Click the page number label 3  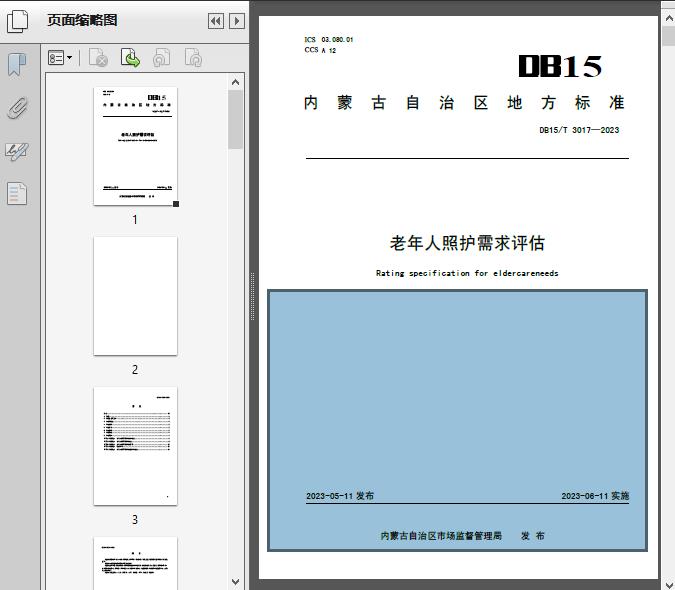click(135, 520)
